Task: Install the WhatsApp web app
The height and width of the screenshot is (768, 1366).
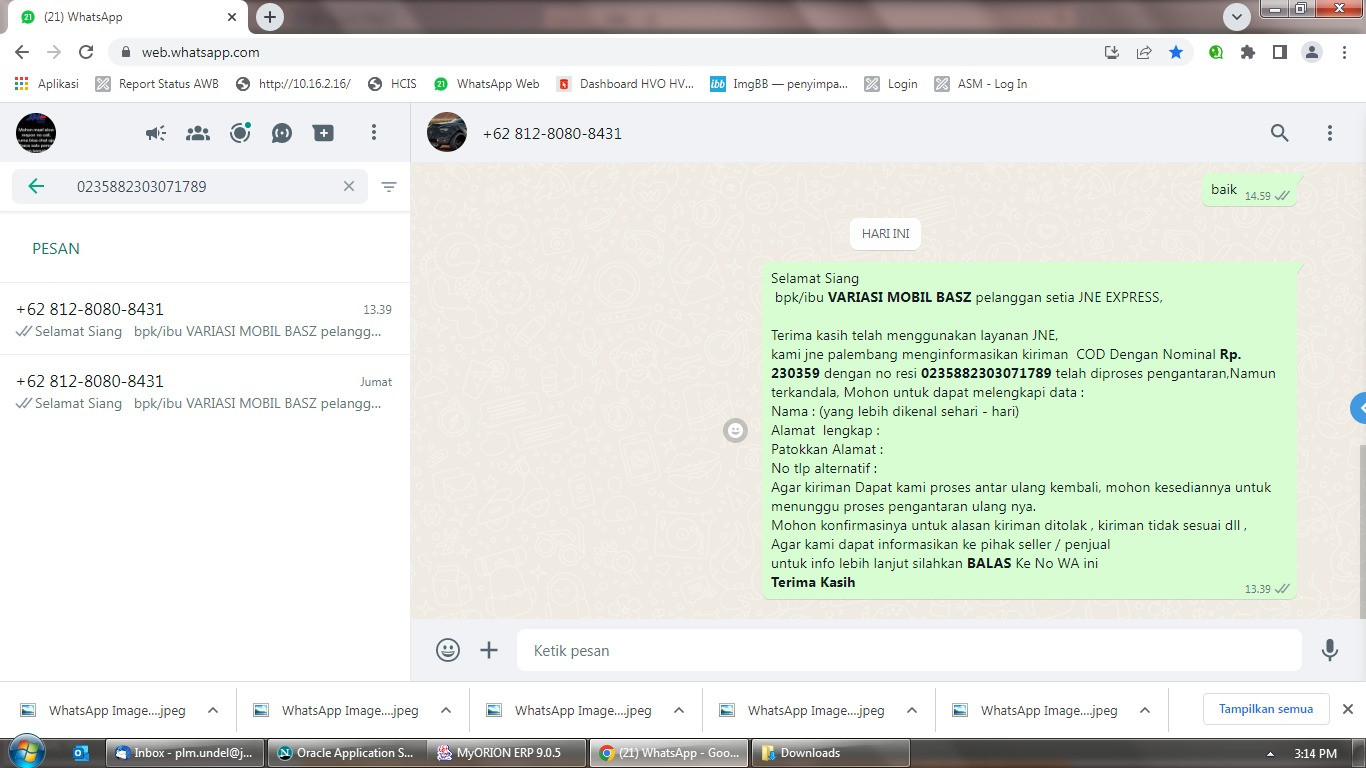Action: point(1112,52)
